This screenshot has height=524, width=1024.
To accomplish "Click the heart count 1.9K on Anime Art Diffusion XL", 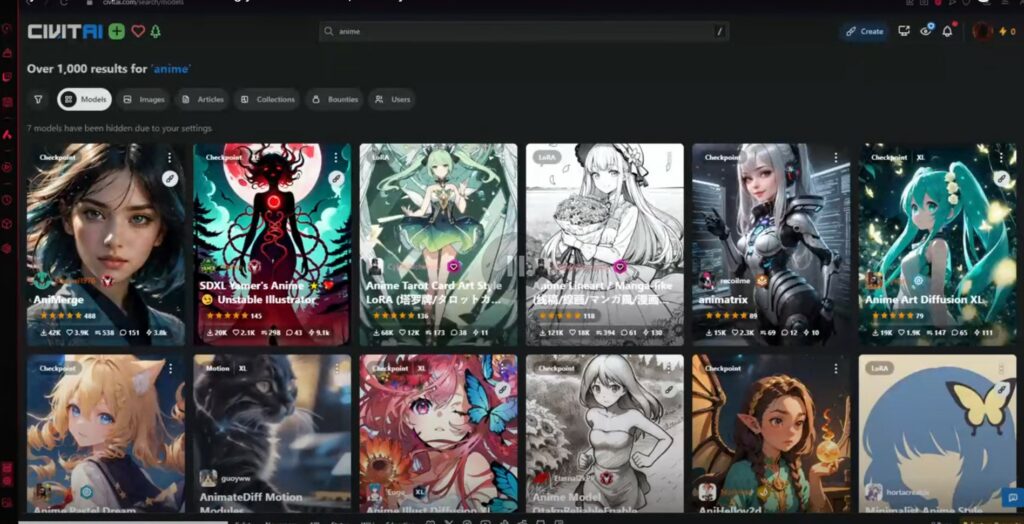I will 911,333.
